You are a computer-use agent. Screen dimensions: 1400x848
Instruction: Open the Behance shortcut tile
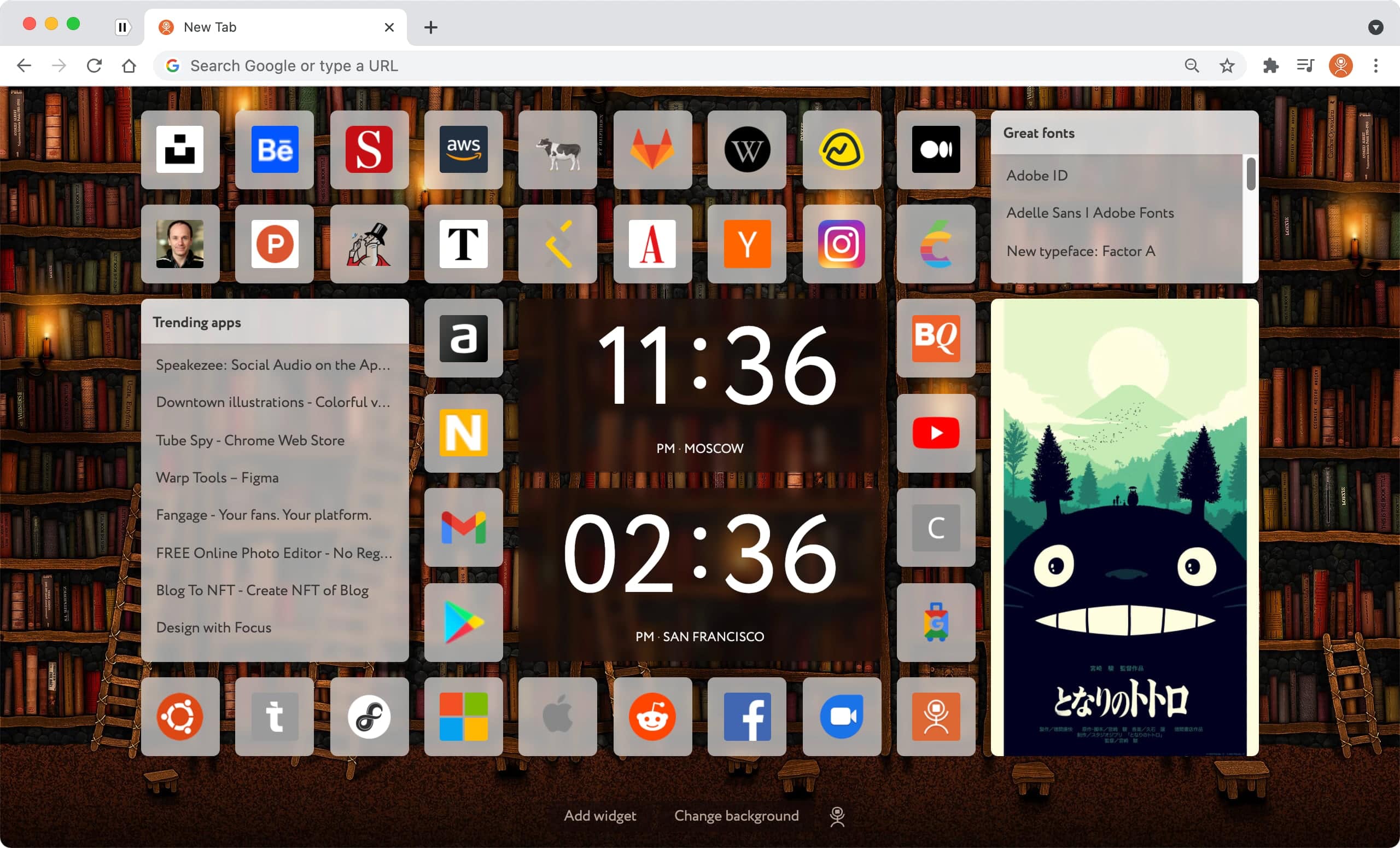pos(275,149)
